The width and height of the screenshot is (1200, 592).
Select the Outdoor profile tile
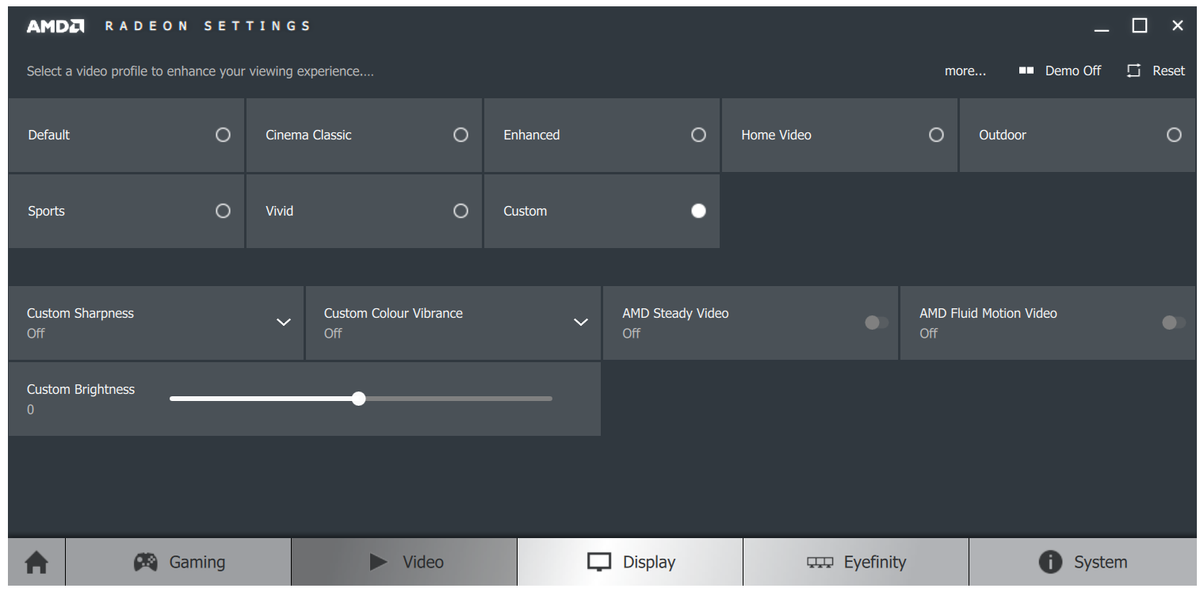pyautogui.click(x=1077, y=135)
